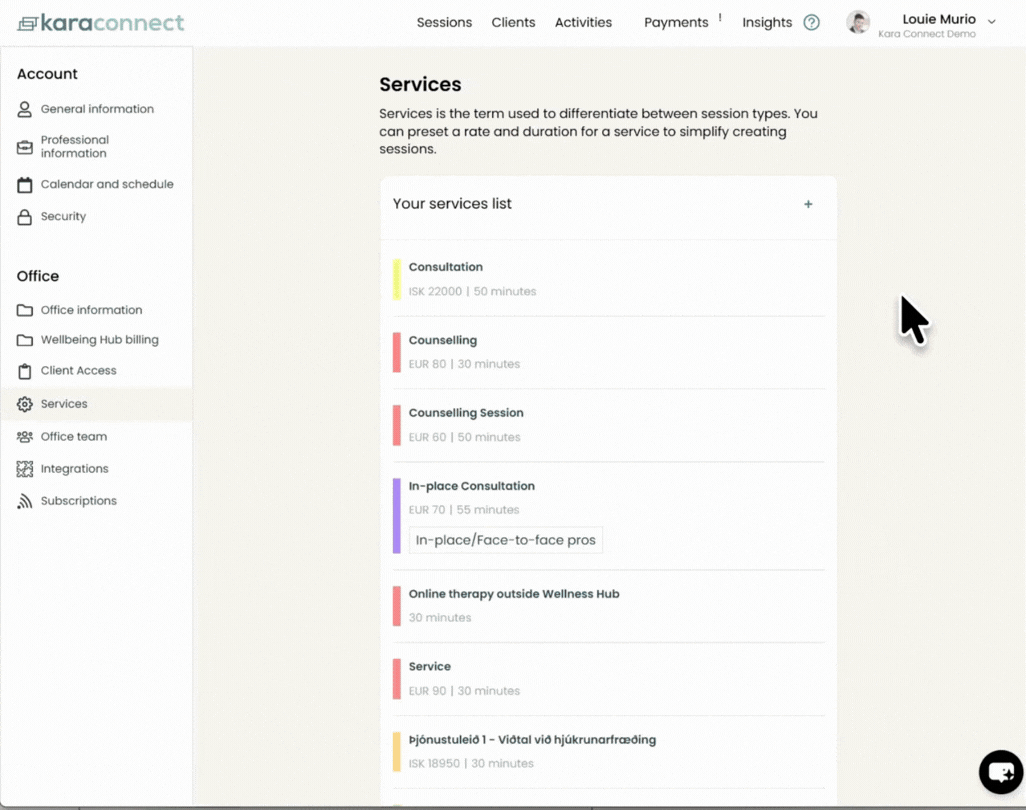Click the Services gear icon
1026x810 pixels.
coord(24,404)
